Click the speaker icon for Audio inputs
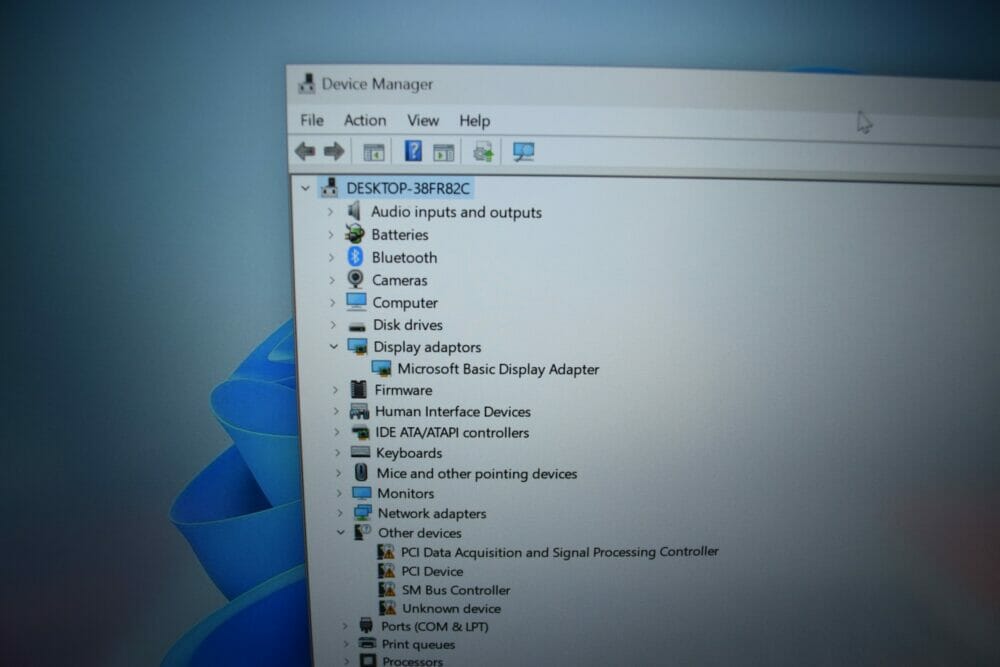The image size is (1000, 667). [x=355, y=211]
